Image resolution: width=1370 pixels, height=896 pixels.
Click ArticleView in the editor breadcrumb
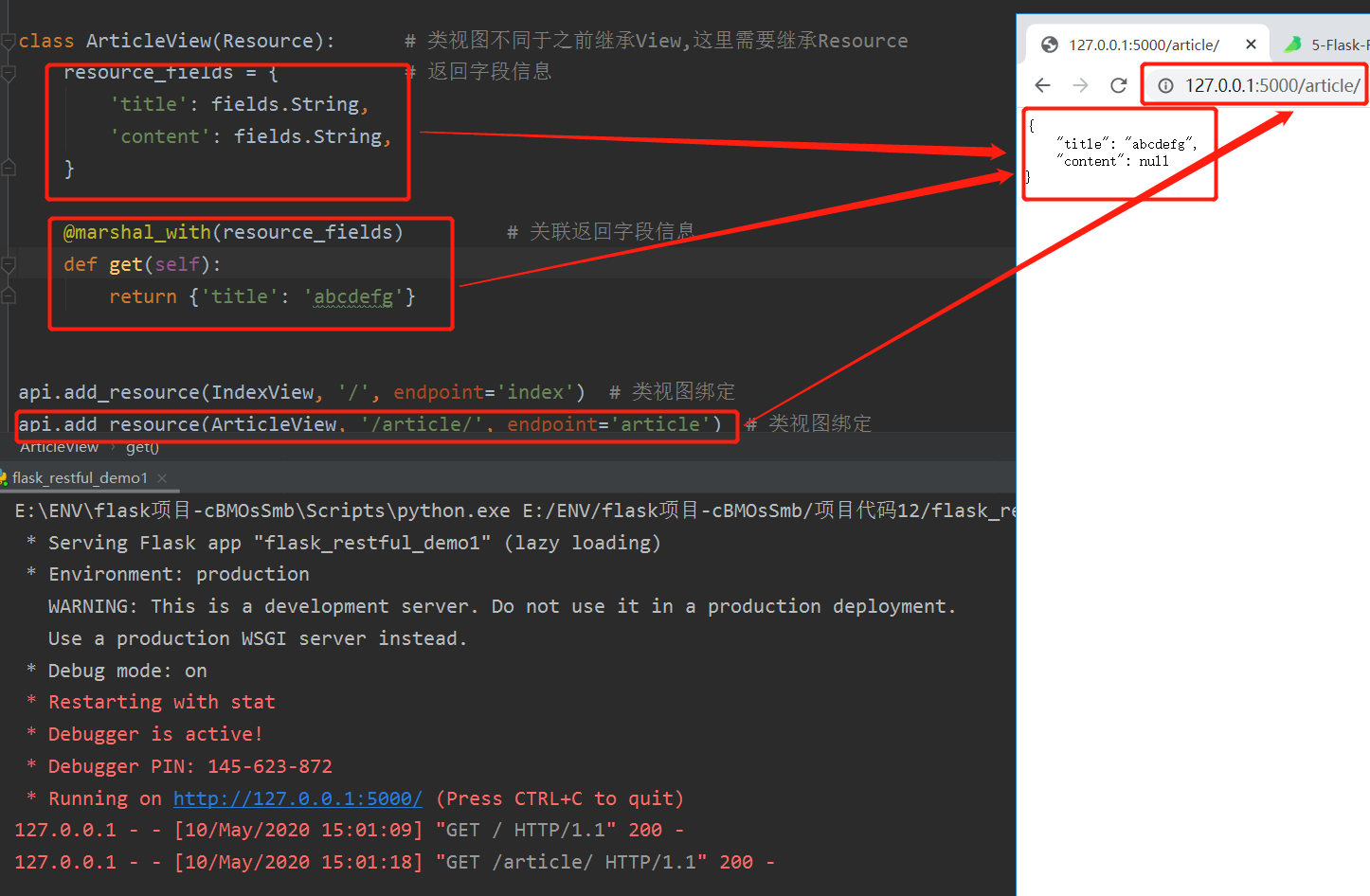pyautogui.click(x=59, y=447)
